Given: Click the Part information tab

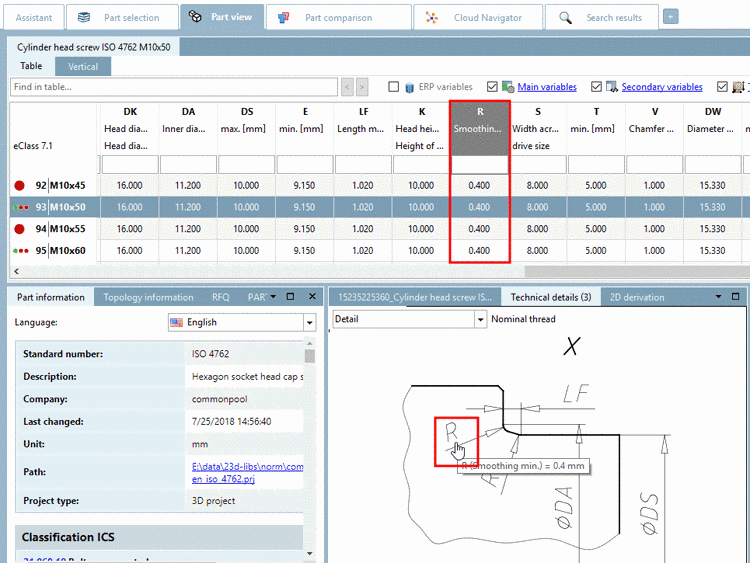Looking at the screenshot, I should tap(51, 297).
